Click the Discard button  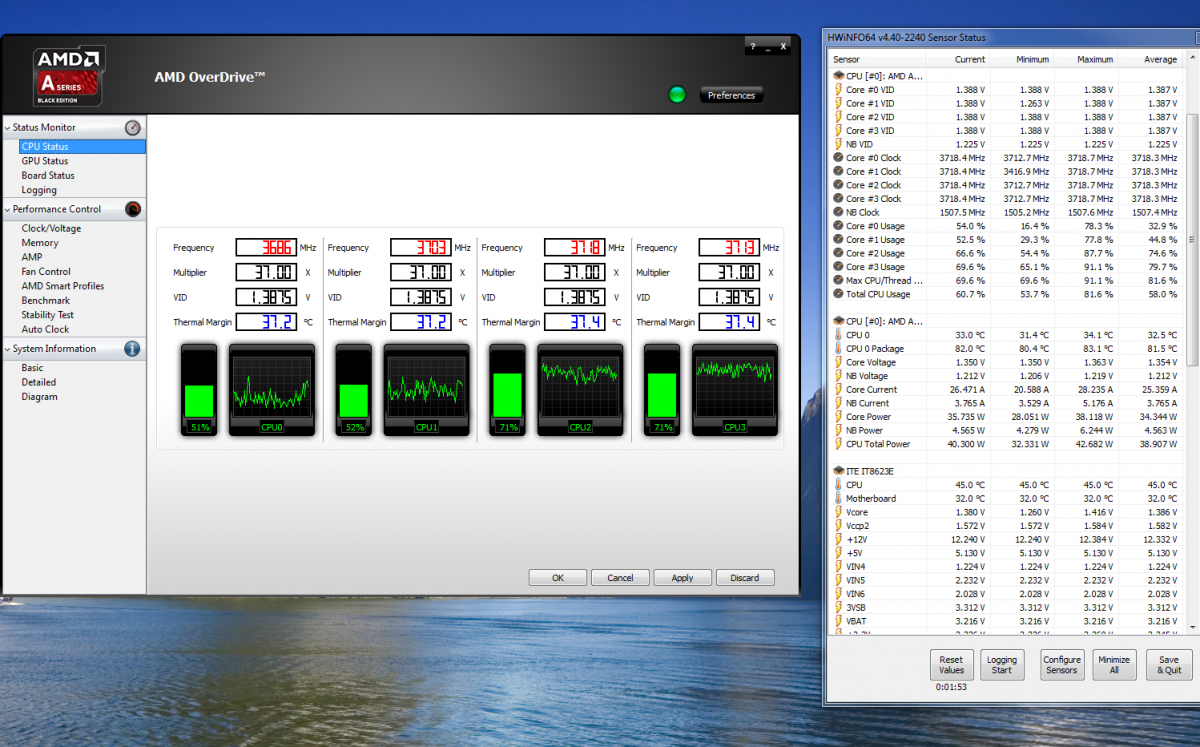click(x=745, y=578)
